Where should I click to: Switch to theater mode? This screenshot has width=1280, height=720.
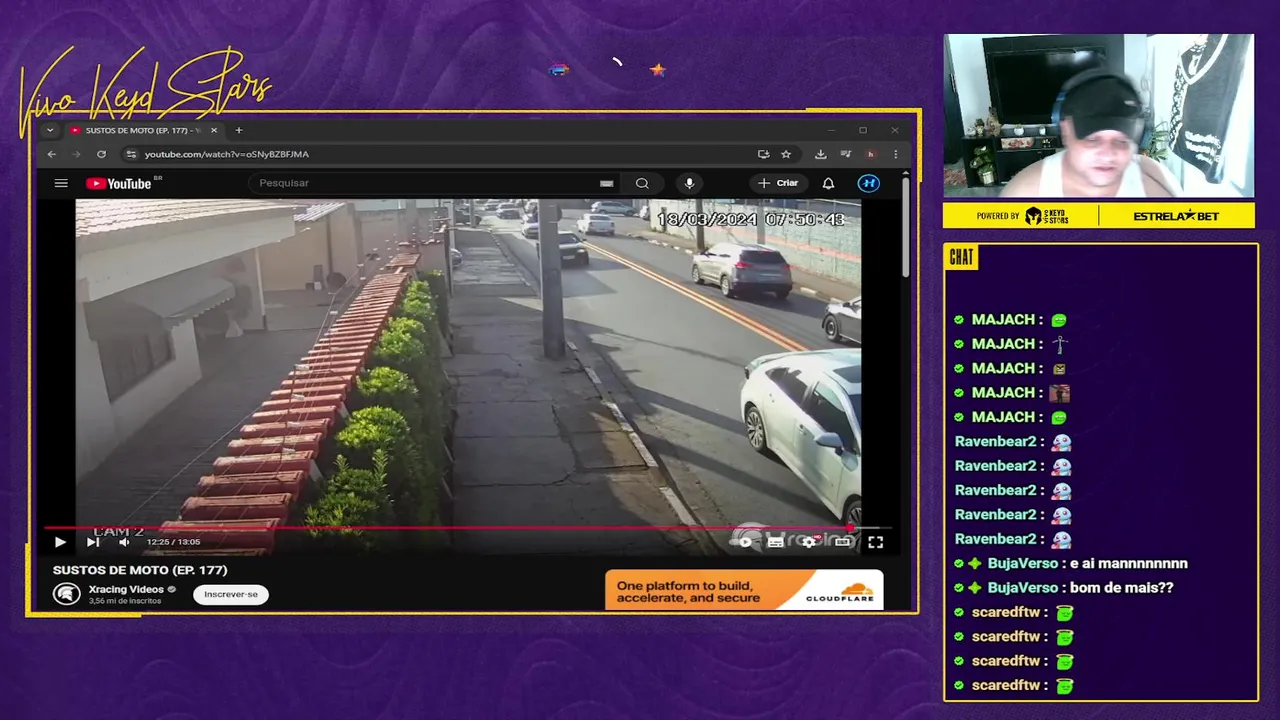pyautogui.click(x=843, y=542)
